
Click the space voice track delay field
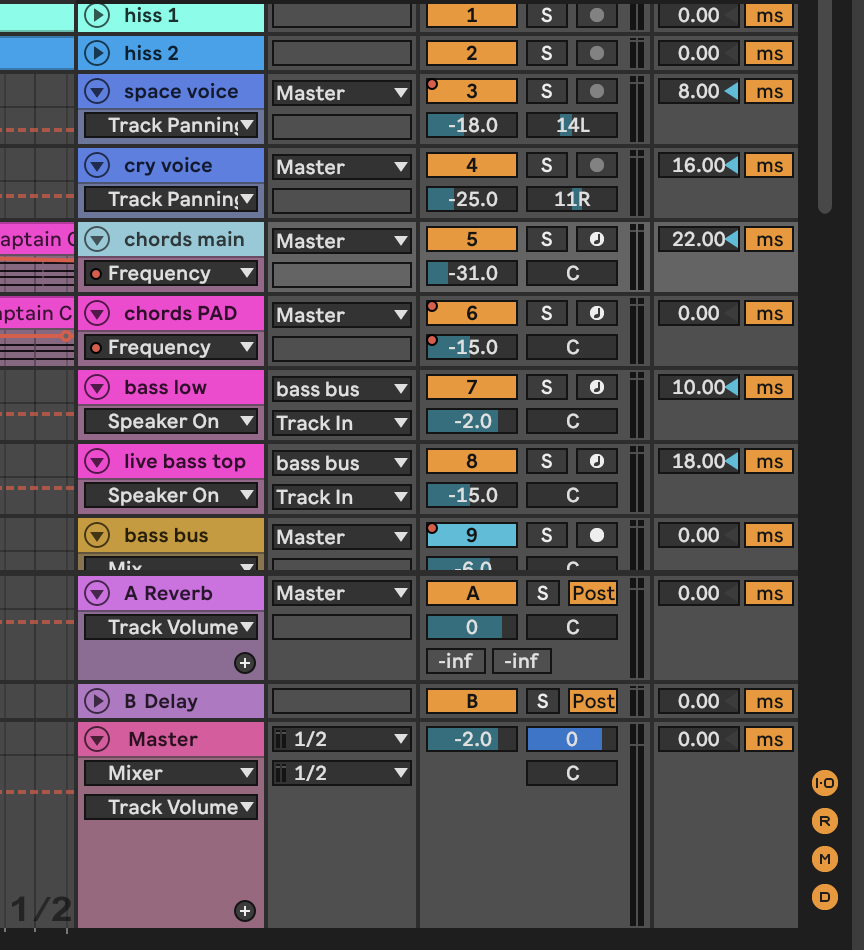698,91
